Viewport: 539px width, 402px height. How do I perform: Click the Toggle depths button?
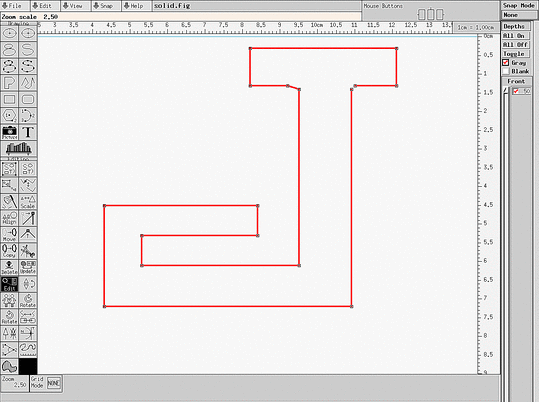coord(515,54)
